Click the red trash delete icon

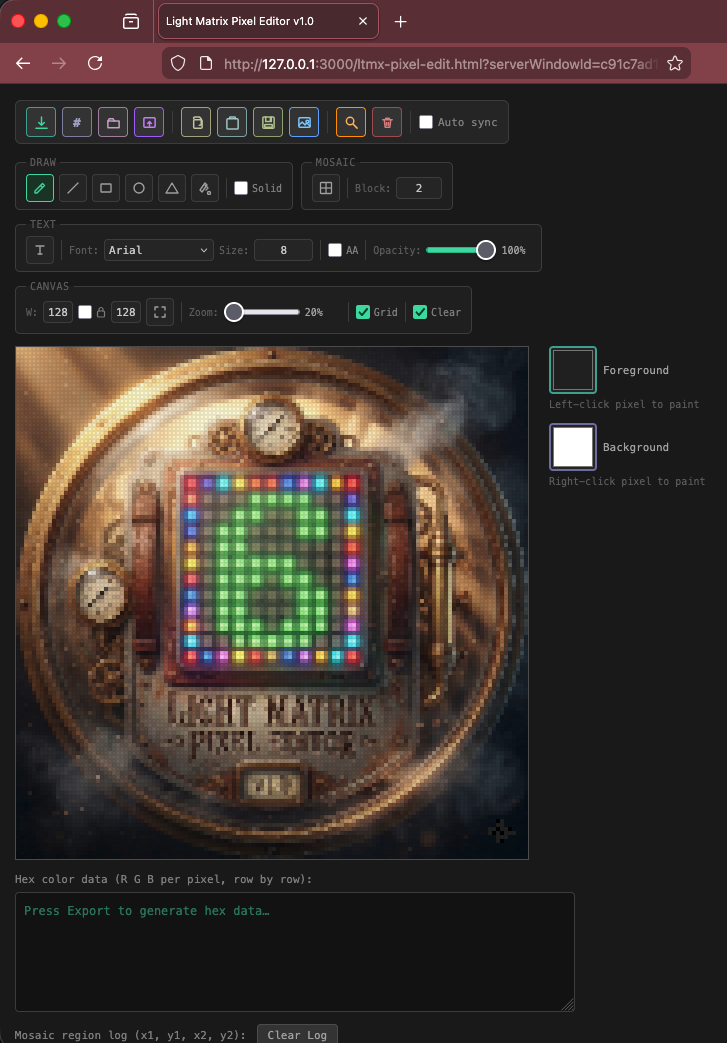point(387,122)
